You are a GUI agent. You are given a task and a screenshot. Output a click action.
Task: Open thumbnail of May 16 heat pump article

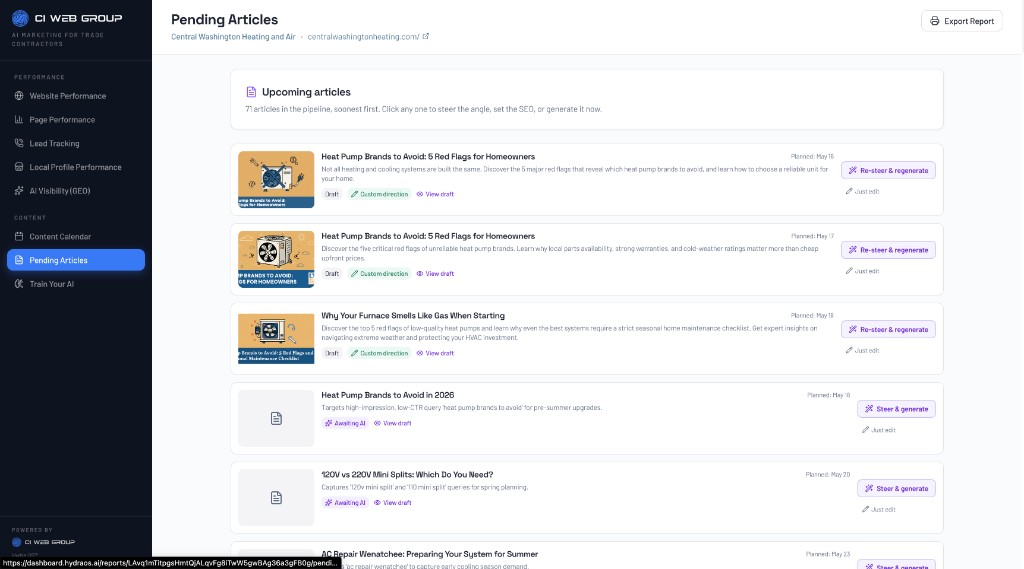(276, 180)
